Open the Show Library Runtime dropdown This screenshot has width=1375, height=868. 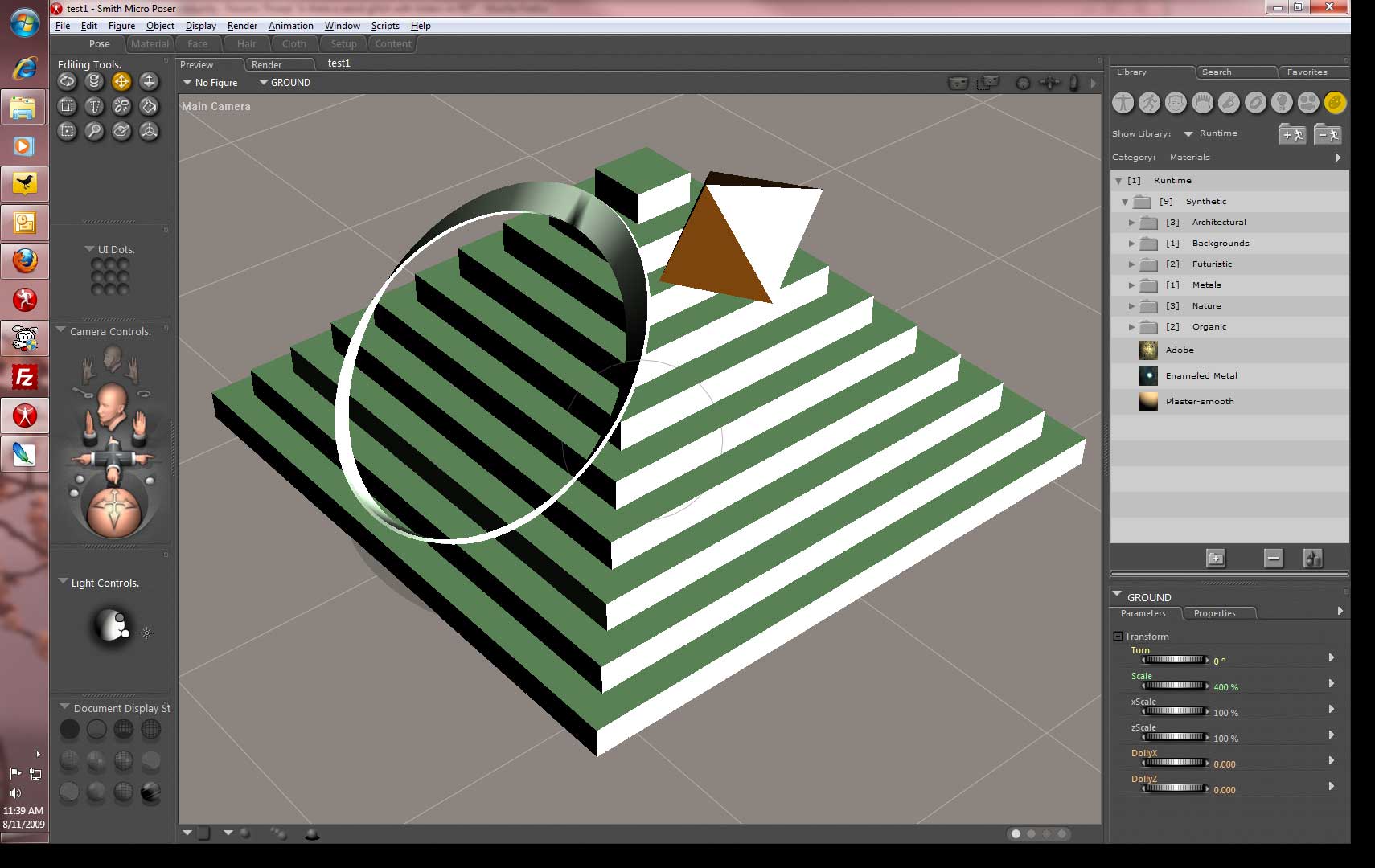pyautogui.click(x=1188, y=134)
